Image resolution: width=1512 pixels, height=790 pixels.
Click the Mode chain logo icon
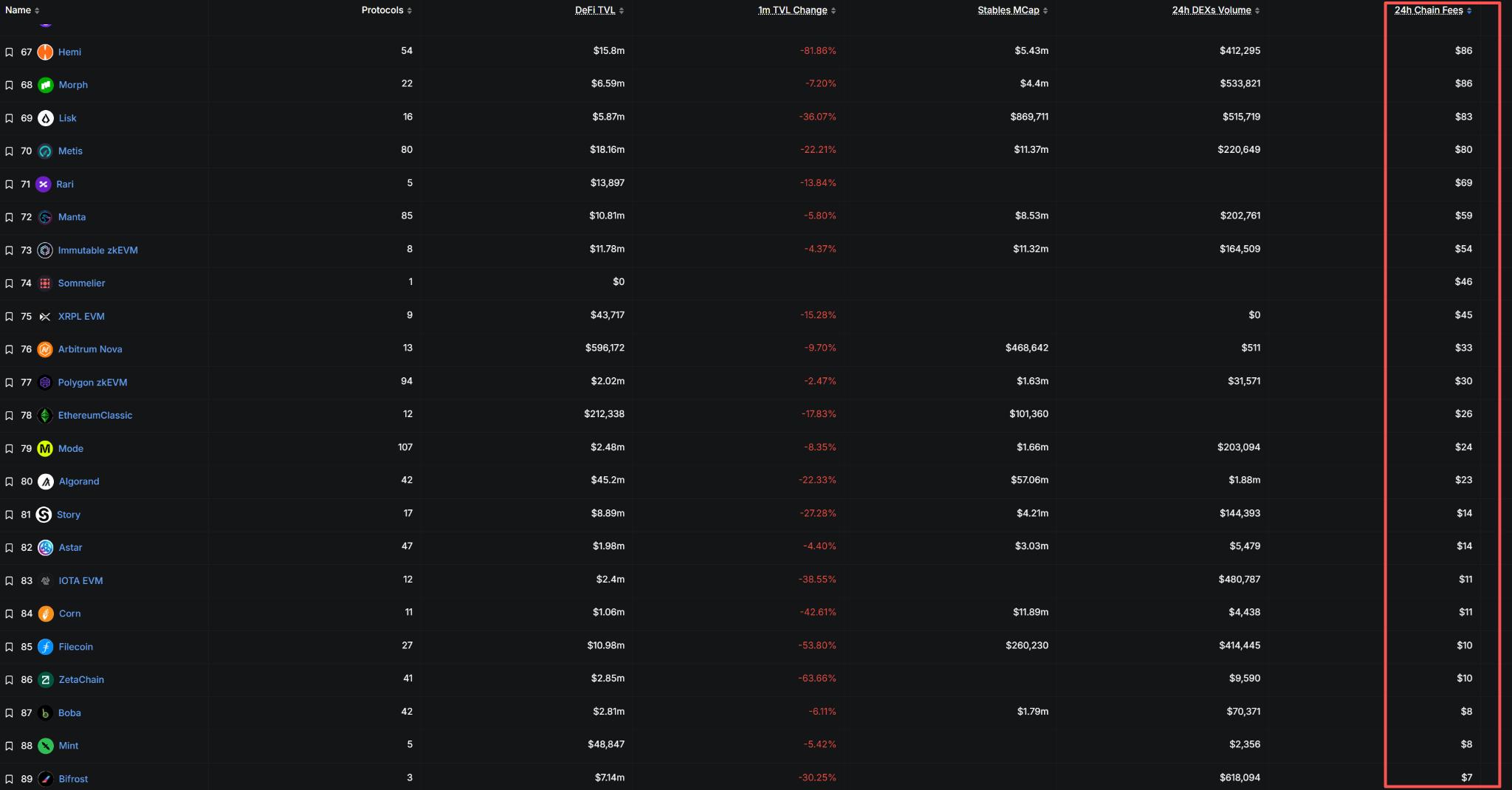click(x=45, y=448)
